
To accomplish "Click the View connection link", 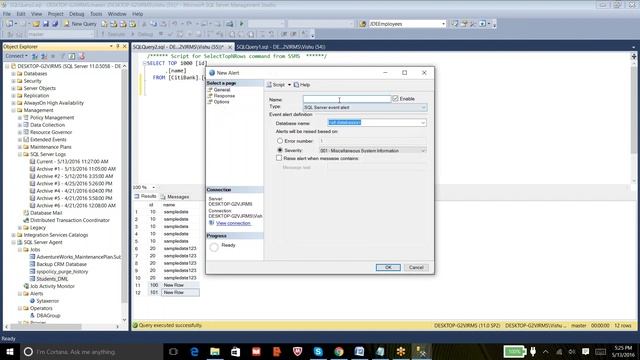I will [233, 223].
